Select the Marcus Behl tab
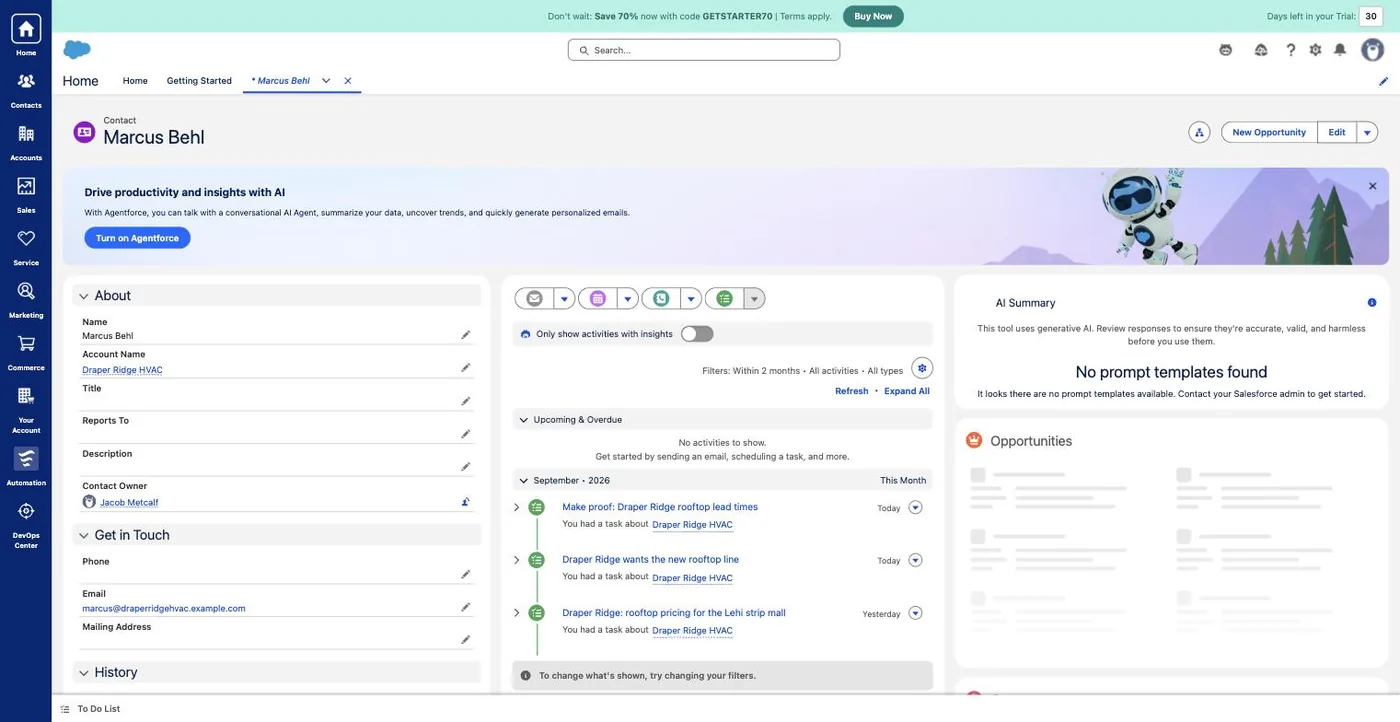This screenshot has width=1400, height=722. click(x=281, y=81)
